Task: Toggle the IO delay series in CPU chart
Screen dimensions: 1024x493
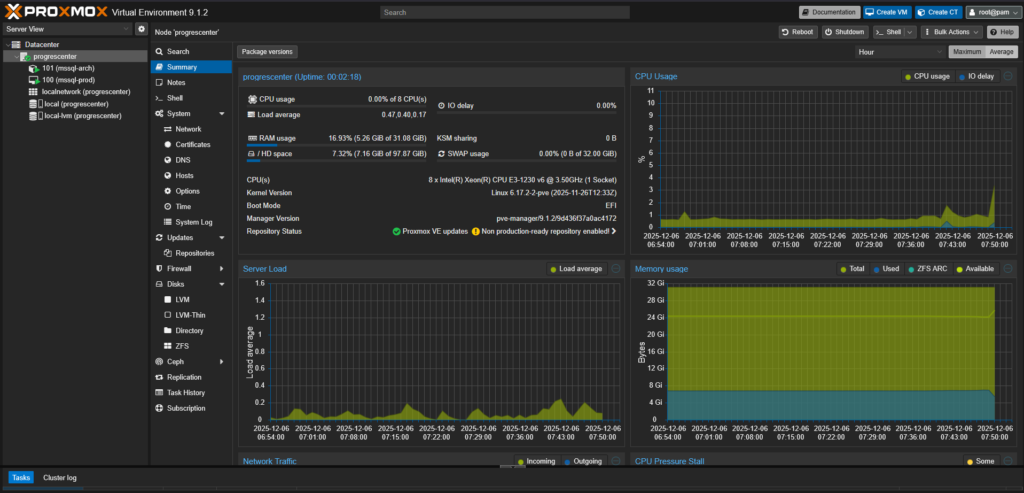Action: (976, 76)
